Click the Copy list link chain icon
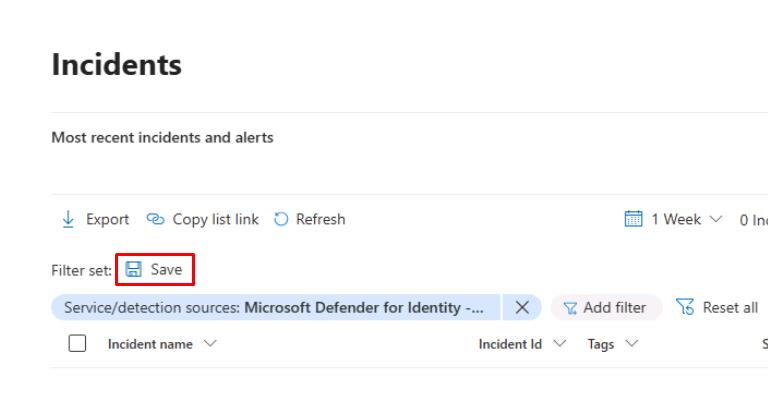The image size is (768, 416). pos(155,219)
